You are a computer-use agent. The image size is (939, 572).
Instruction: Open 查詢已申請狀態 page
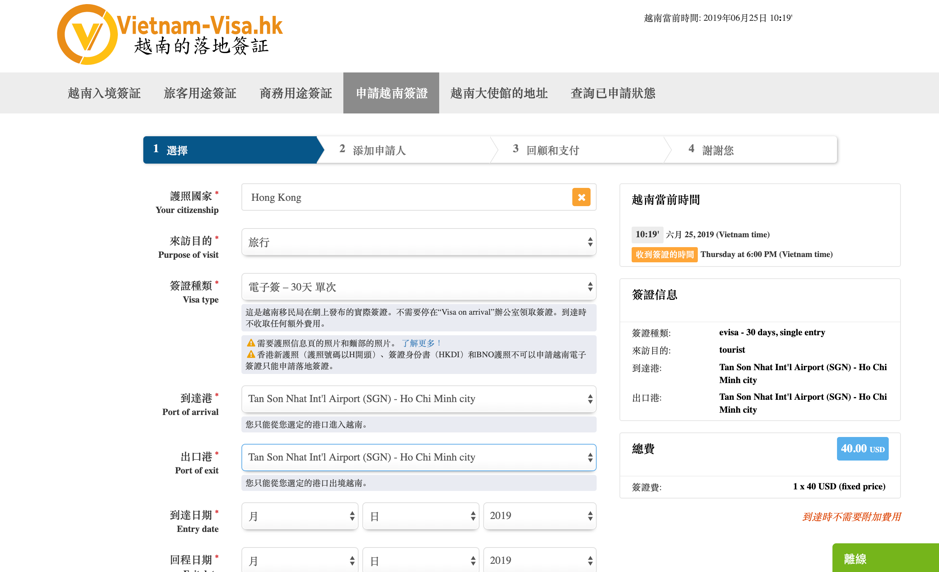click(613, 93)
